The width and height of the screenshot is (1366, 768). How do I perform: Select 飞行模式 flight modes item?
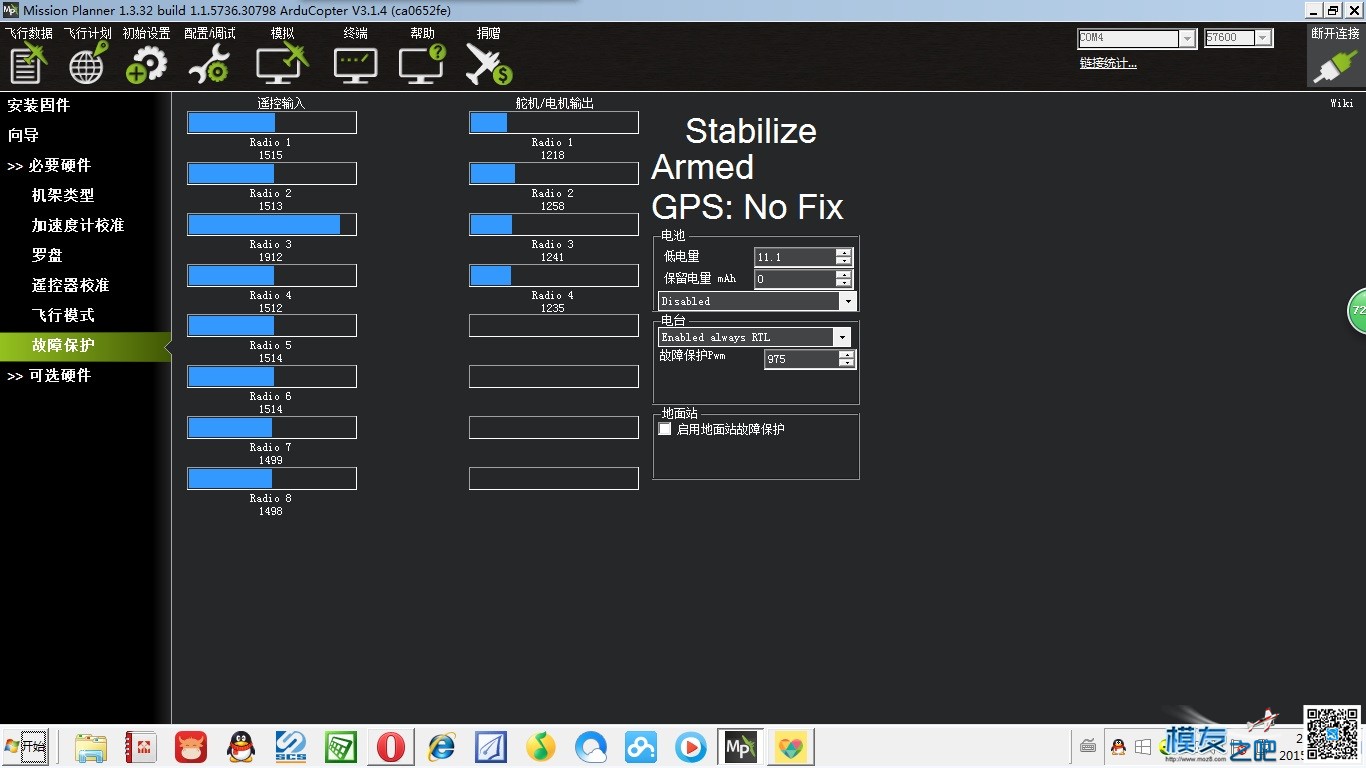[63, 315]
